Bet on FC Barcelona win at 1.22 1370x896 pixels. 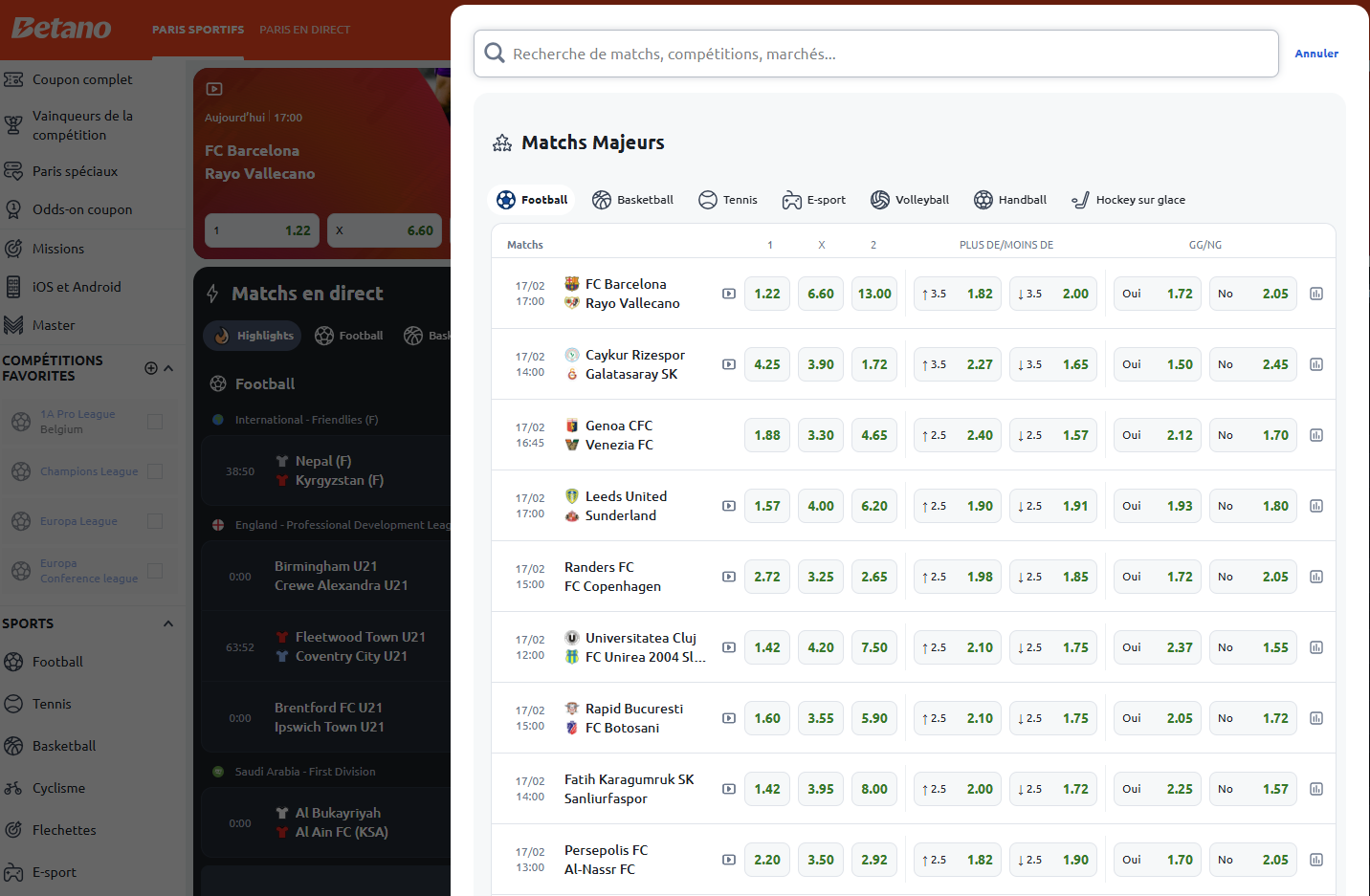coord(767,294)
